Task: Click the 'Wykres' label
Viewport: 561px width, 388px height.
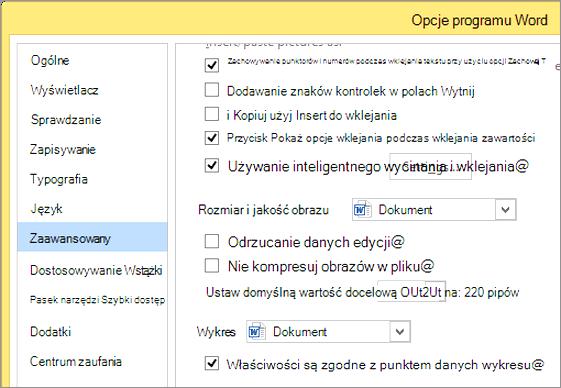Action: tap(216, 332)
